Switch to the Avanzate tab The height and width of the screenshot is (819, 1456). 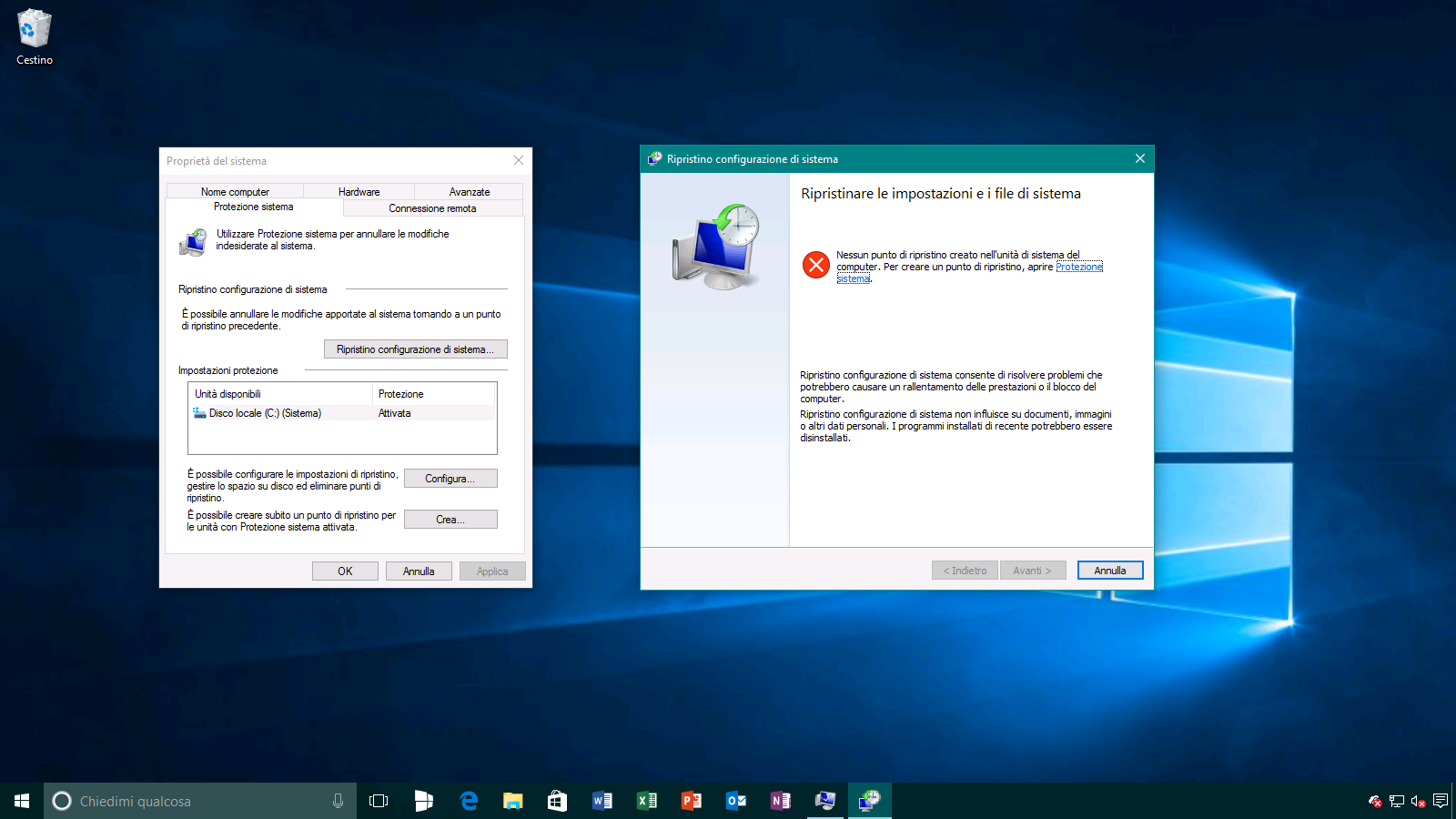click(470, 192)
